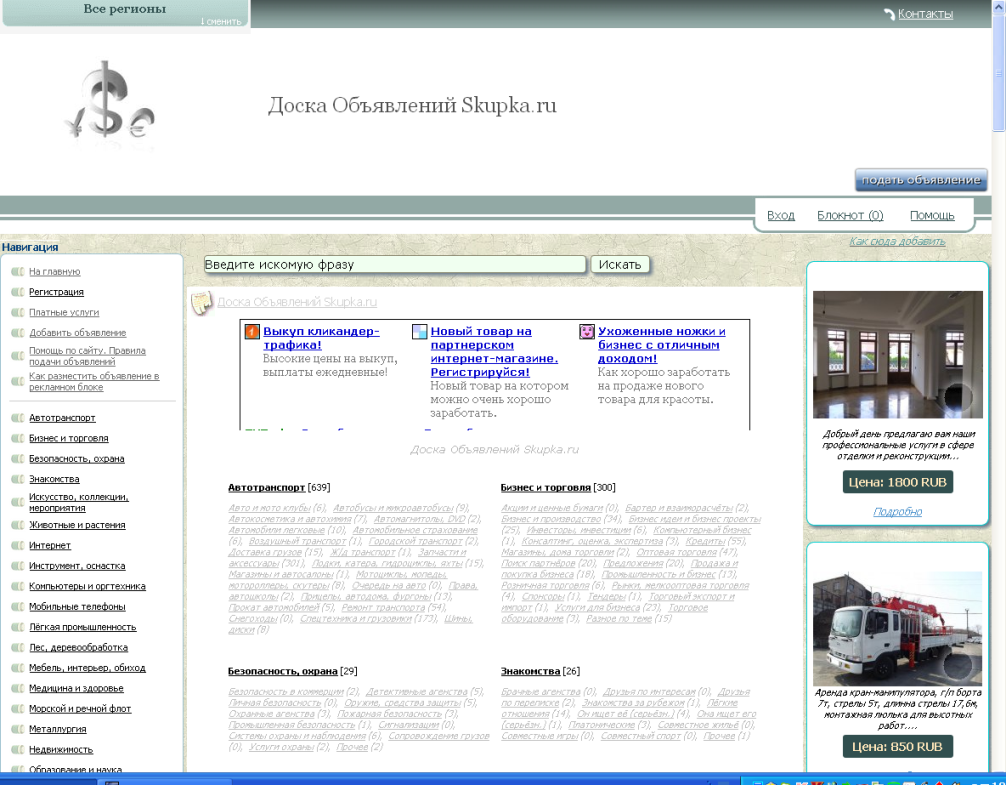Open the Вход login tab

780,215
